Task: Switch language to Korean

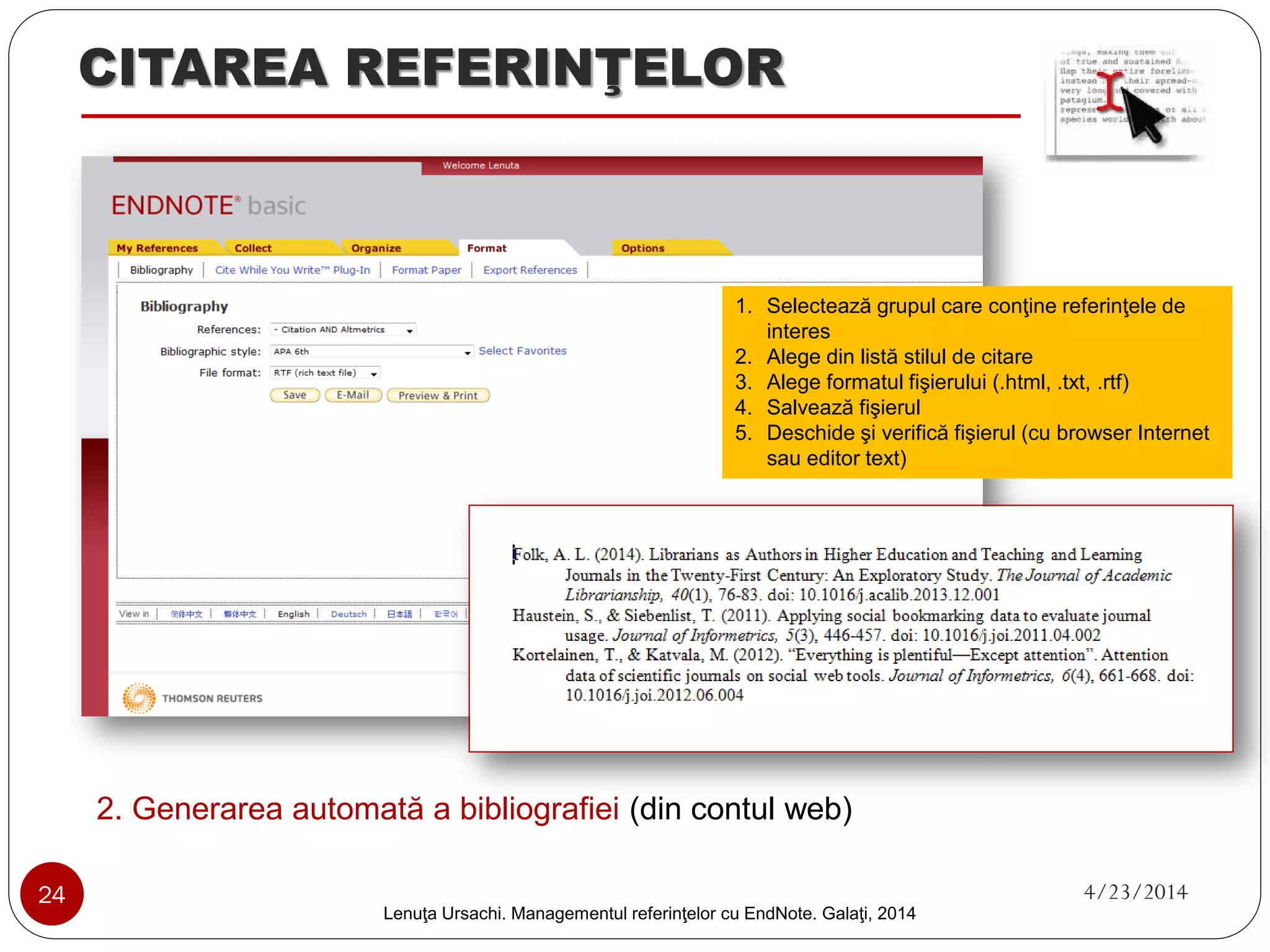Action: [446, 614]
